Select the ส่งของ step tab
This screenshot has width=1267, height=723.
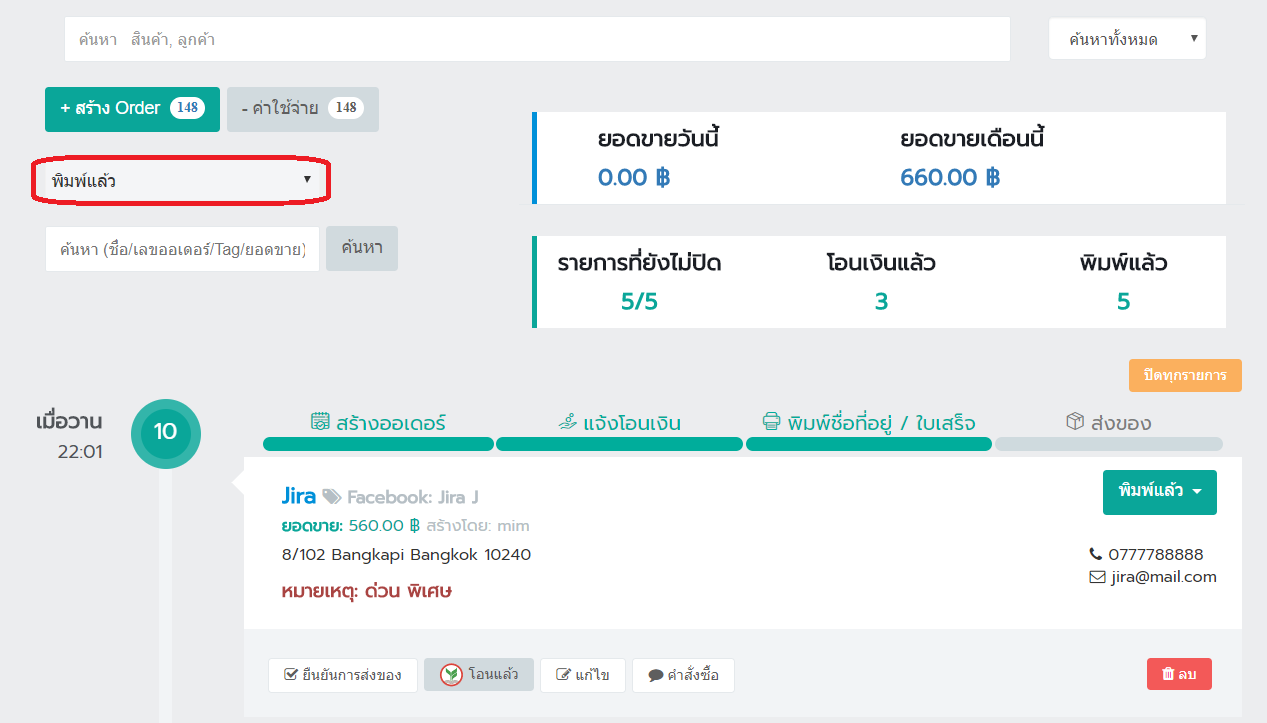click(1108, 423)
